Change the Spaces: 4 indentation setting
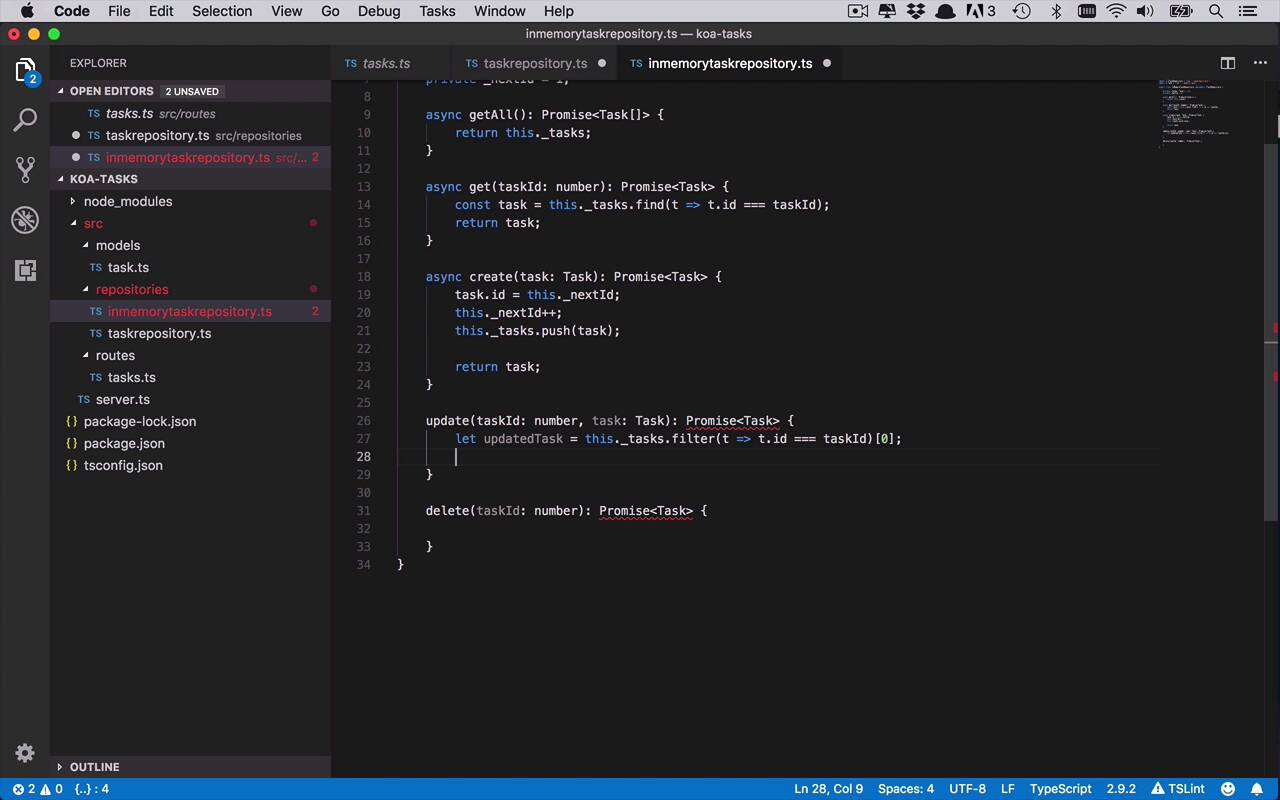This screenshot has height=800, width=1280. [x=905, y=789]
